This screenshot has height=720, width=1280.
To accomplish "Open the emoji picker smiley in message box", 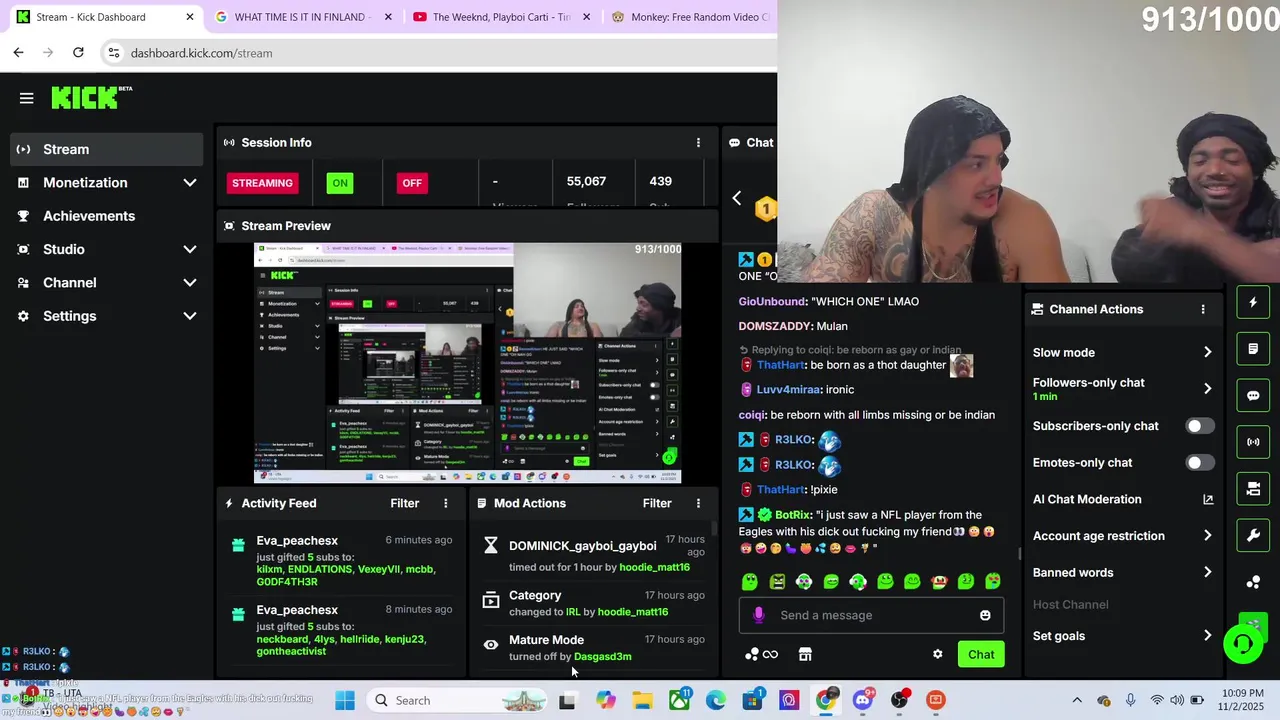I will pos(985,615).
